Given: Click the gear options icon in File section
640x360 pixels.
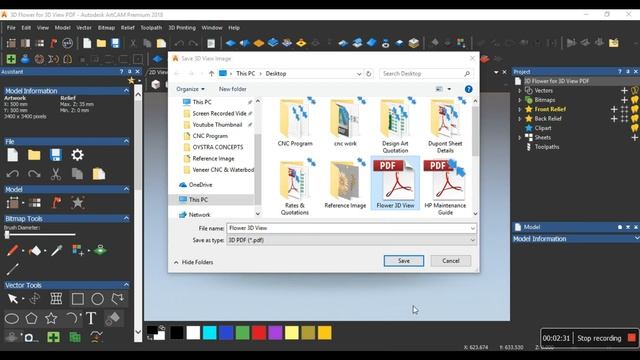Looking at the screenshot, I should click(77, 155).
